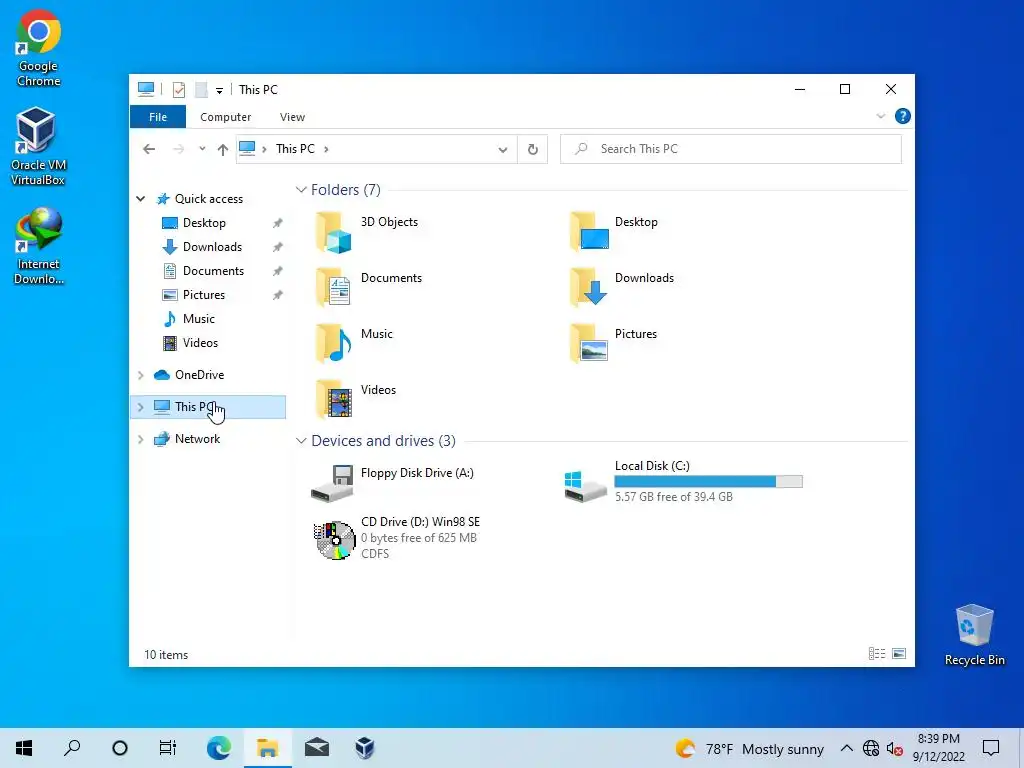1024x768 pixels.
Task: Open Task View on the taskbar
Action: point(168,748)
